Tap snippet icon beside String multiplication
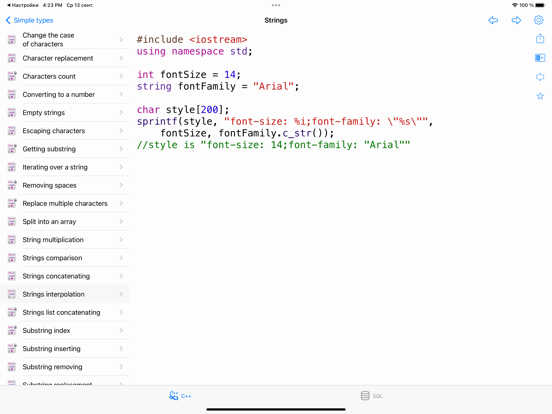552x414 pixels. coord(12,240)
